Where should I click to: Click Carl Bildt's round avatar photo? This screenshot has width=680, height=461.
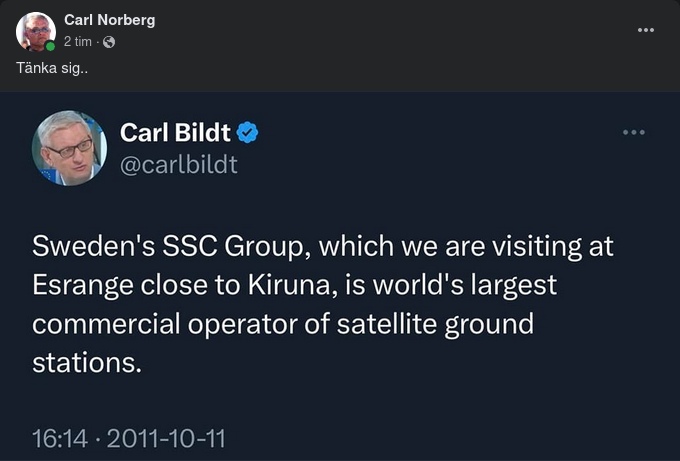69,148
